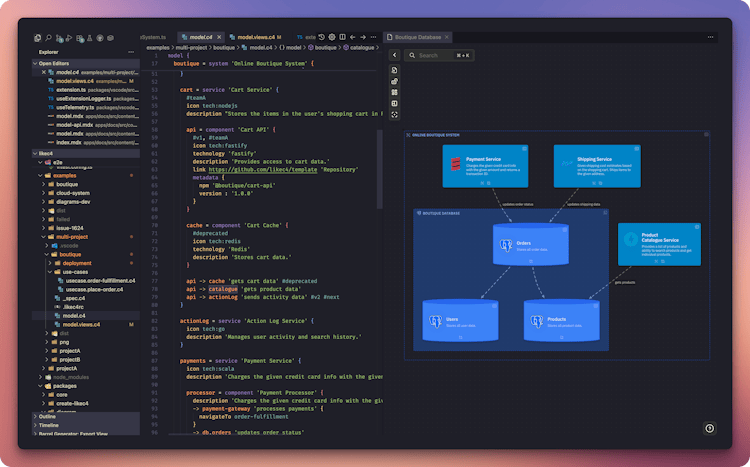
Task: Close model.c4 in Open Editors
Action: pos(44,72)
